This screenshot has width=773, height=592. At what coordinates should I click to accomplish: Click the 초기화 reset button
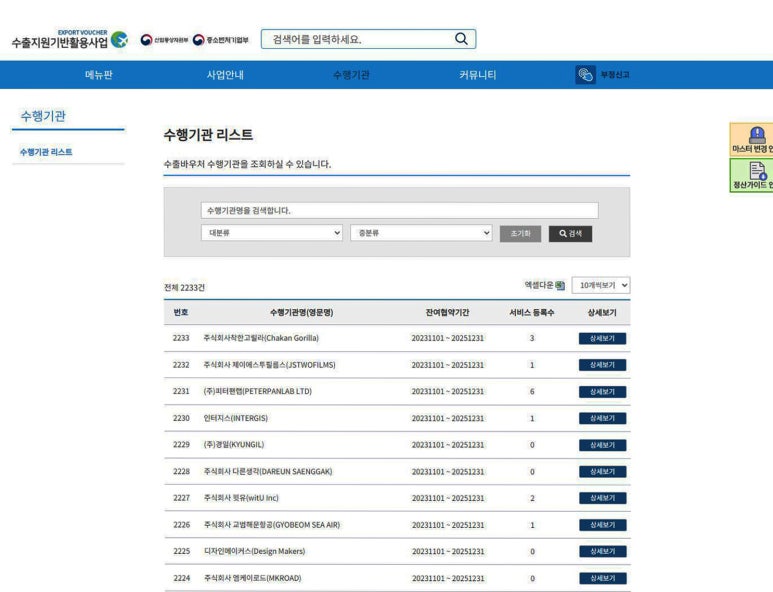(520, 234)
